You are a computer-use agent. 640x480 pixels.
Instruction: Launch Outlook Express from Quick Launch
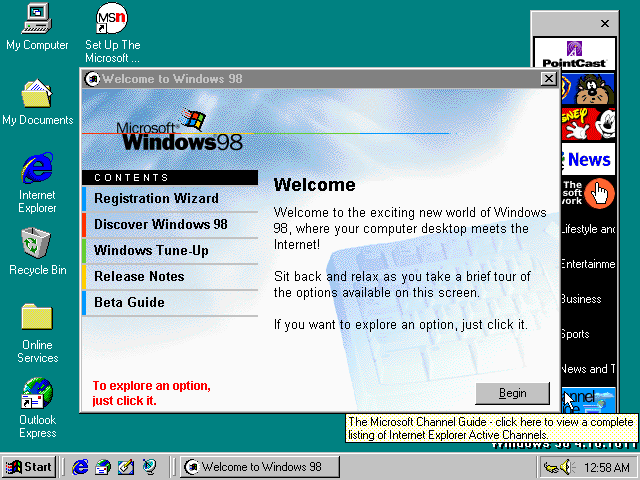pyautogui.click(x=103, y=467)
